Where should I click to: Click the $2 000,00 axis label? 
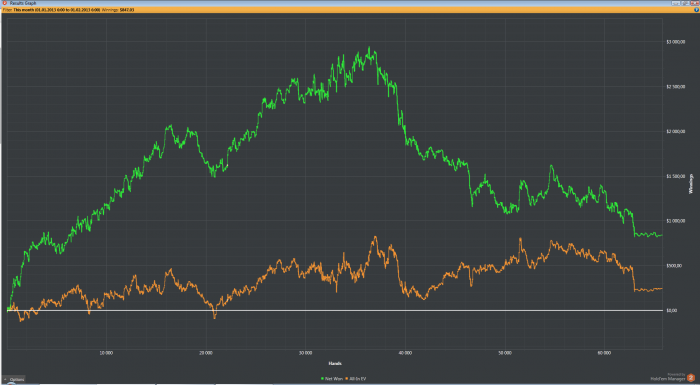coord(675,131)
